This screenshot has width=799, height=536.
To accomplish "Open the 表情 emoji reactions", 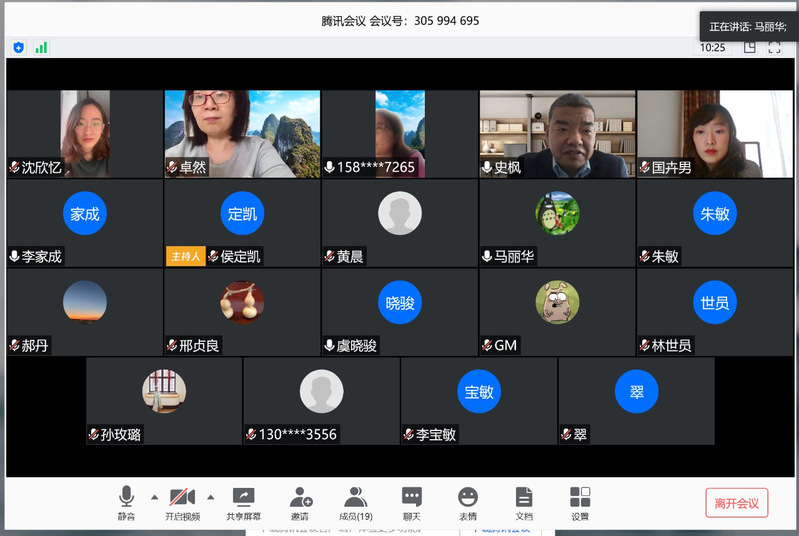I will [x=468, y=503].
